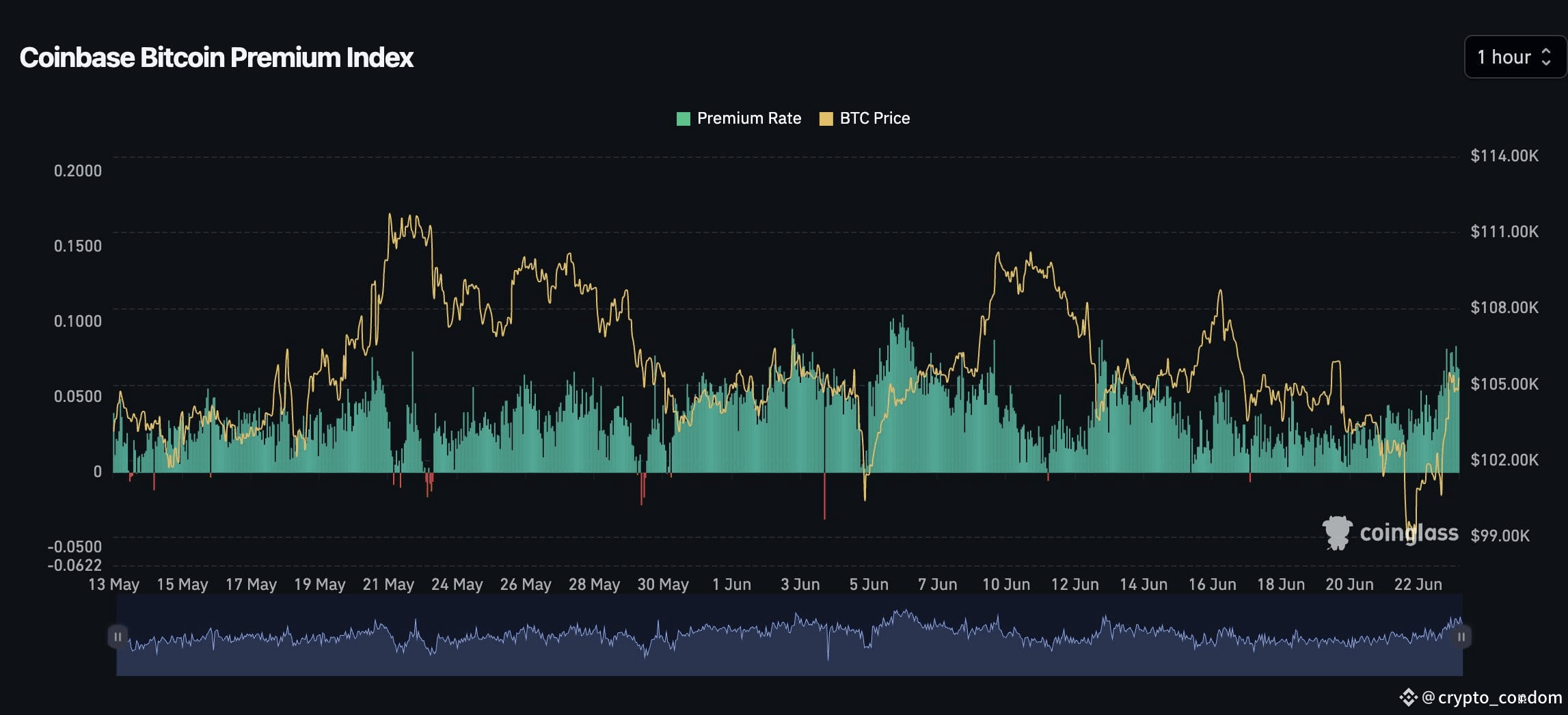This screenshot has width=1568, height=715.
Task: Click the $105.00K price axis label
Action: [x=1504, y=384]
